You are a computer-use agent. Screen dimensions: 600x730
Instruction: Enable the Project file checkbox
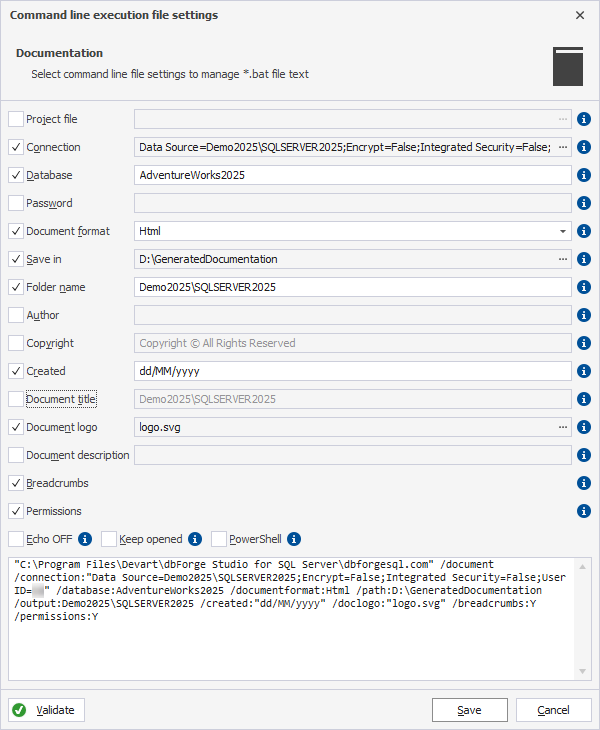16,119
